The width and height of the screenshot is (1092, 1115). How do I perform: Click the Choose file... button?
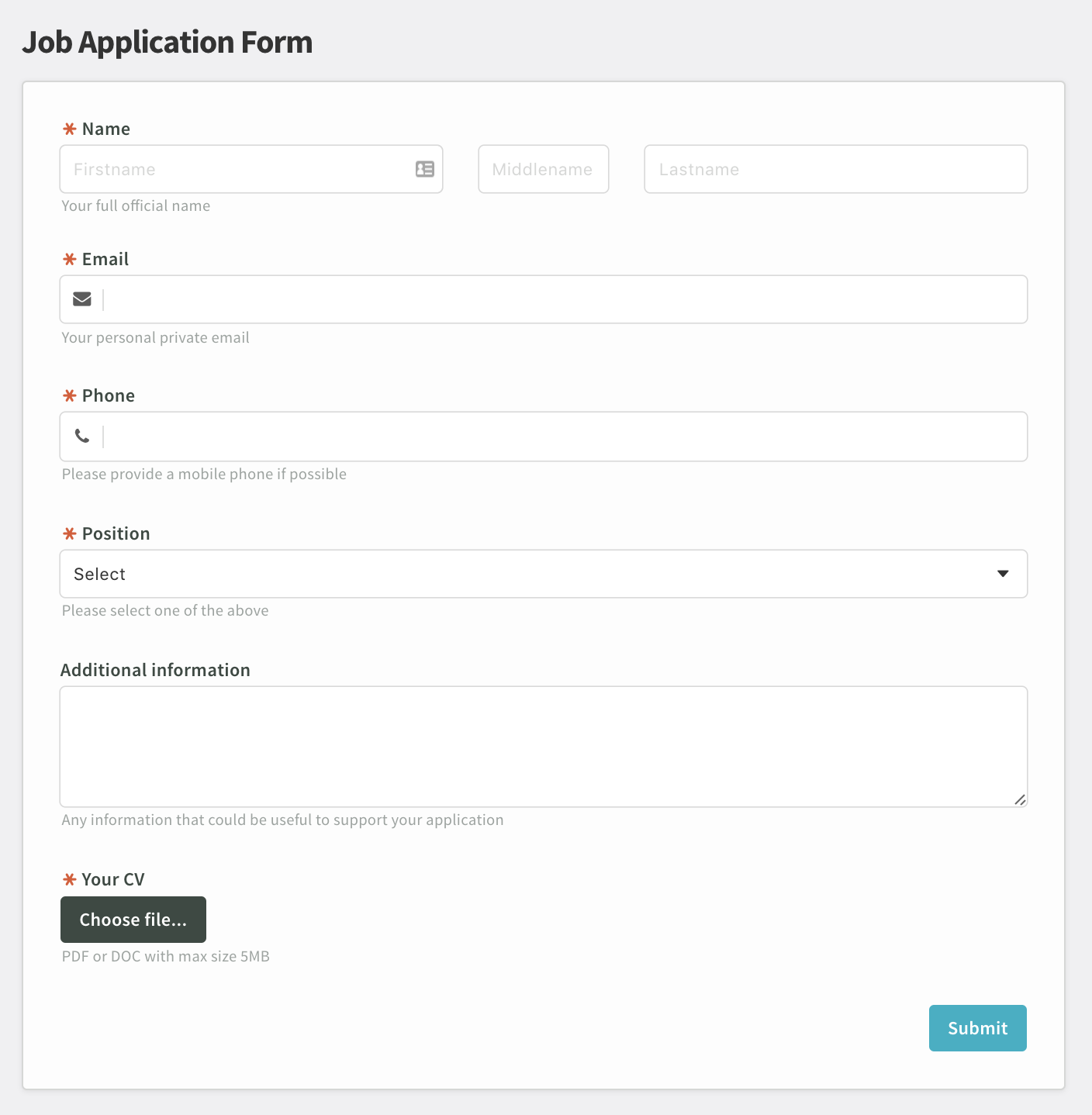point(133,920)
